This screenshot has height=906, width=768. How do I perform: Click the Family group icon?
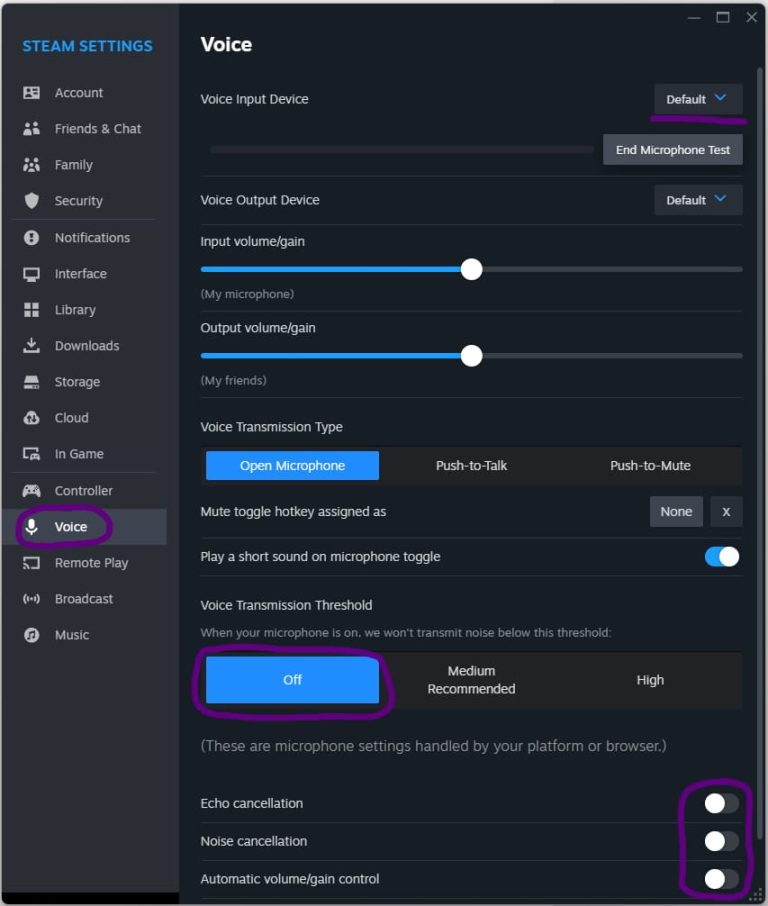31,165
